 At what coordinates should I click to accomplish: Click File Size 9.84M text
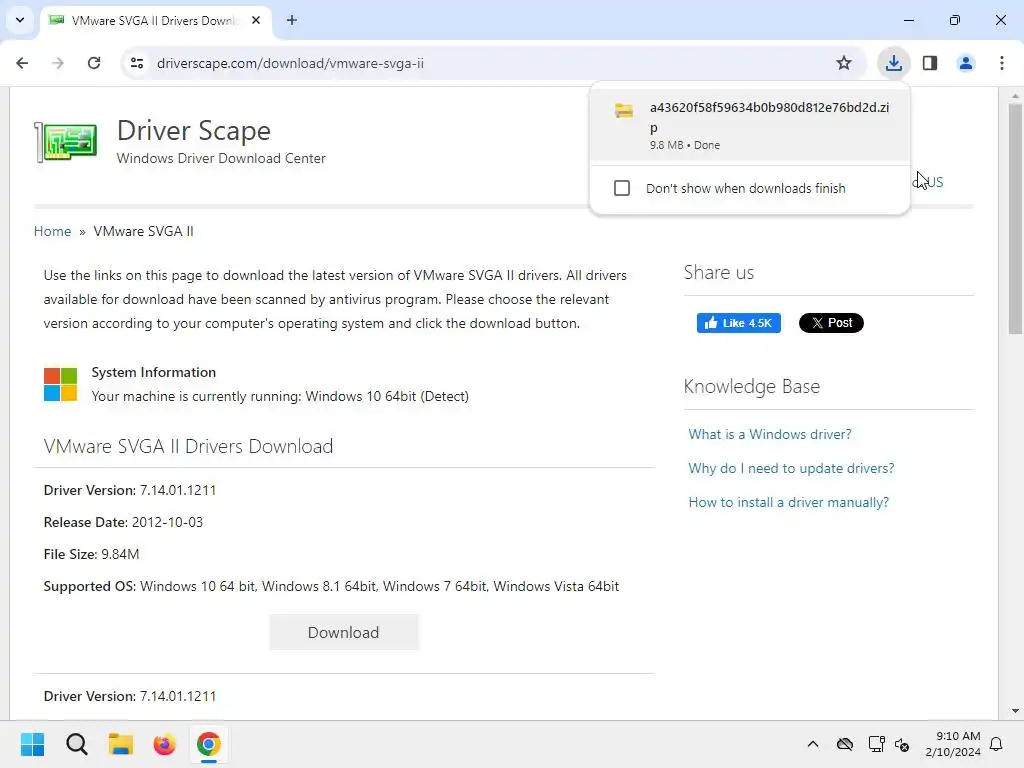click(91, 554)
